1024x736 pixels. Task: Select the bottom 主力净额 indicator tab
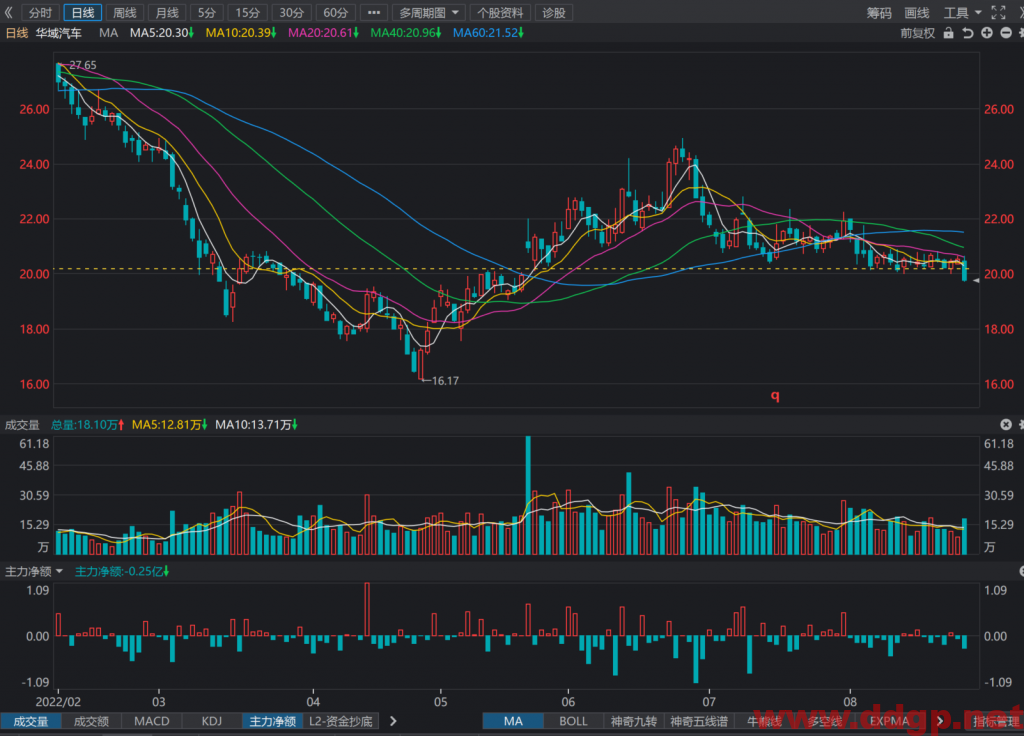pos(272,721)
